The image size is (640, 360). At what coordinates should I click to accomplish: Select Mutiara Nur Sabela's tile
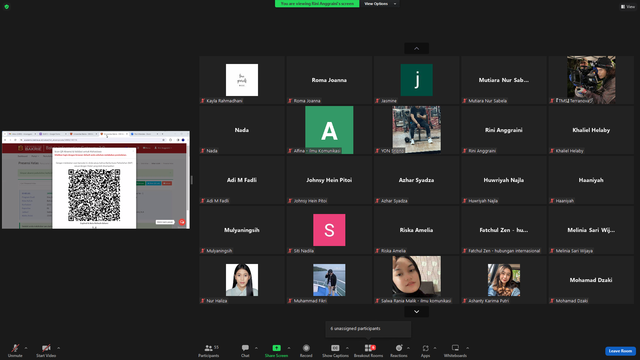504,80
